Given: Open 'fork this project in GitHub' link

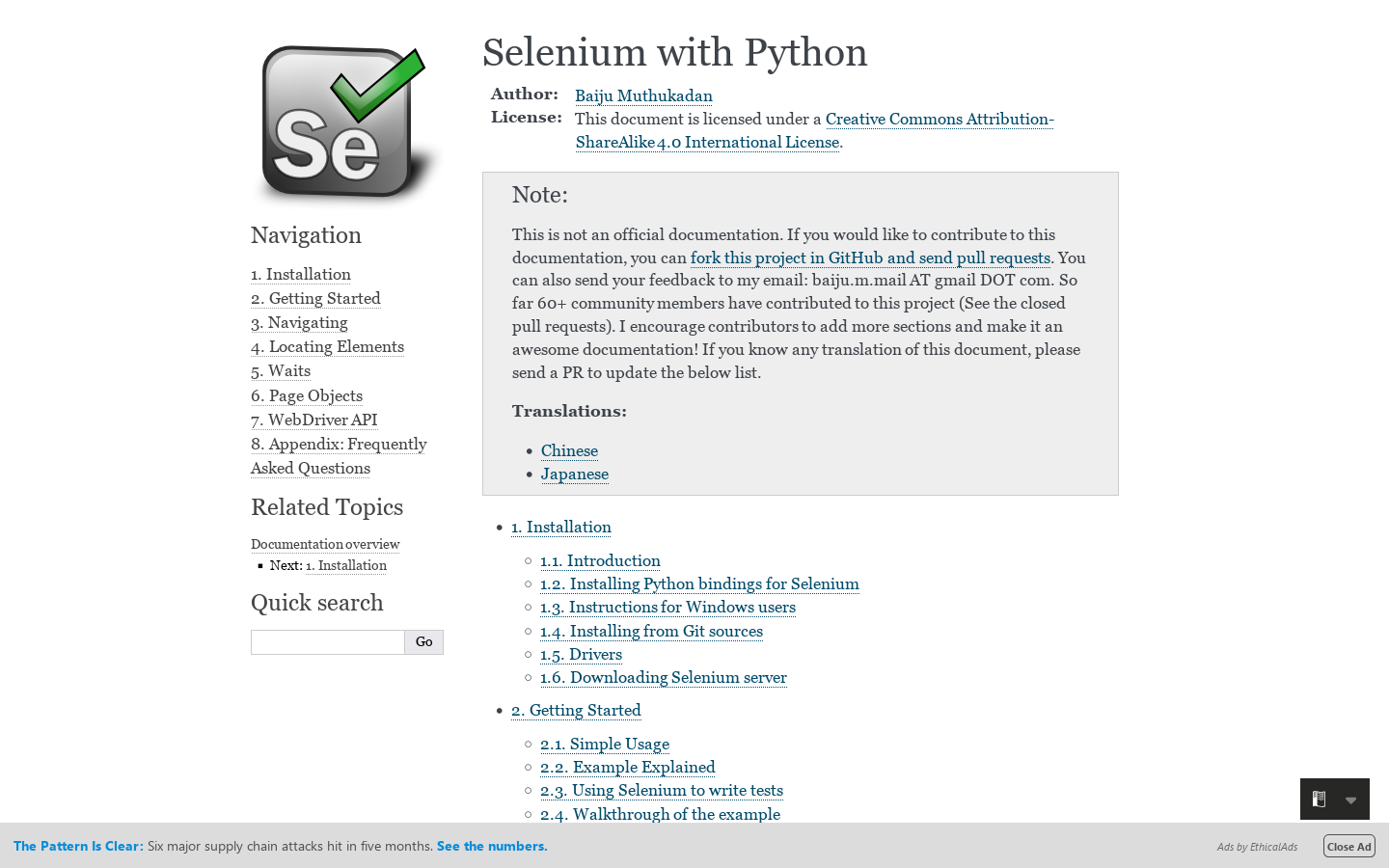Looking at the screenshot, I should coord(870,258).
